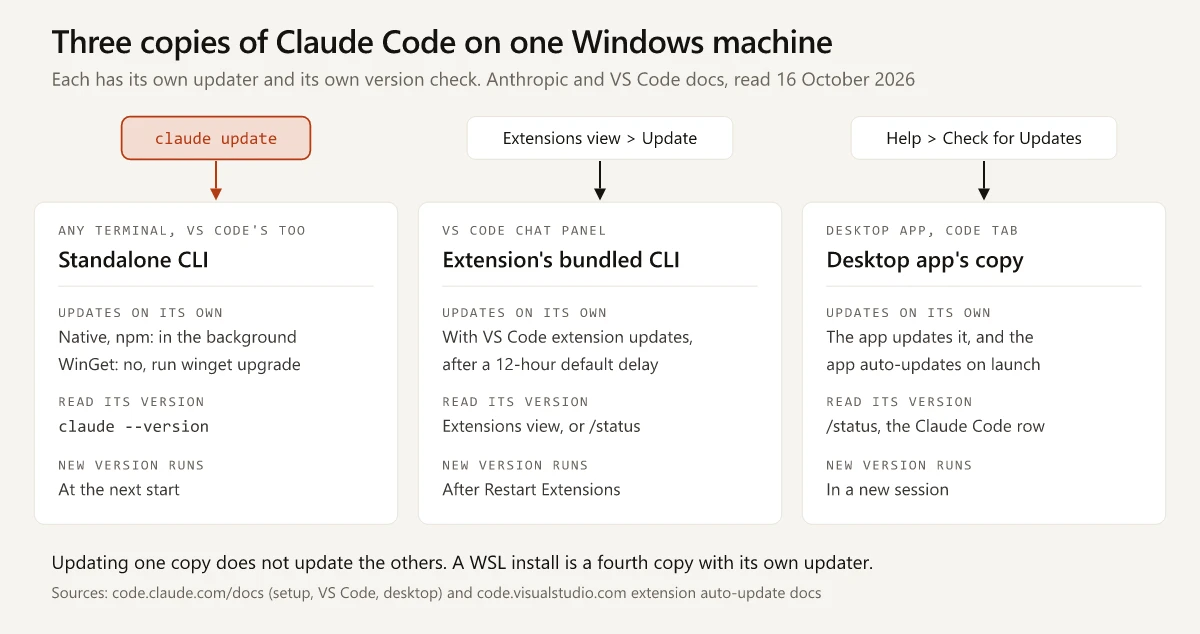The width and height of the screenshot is (1200, 634).
Task: Click the 'Extensions view > Update' box
Action: coord(600,138)
